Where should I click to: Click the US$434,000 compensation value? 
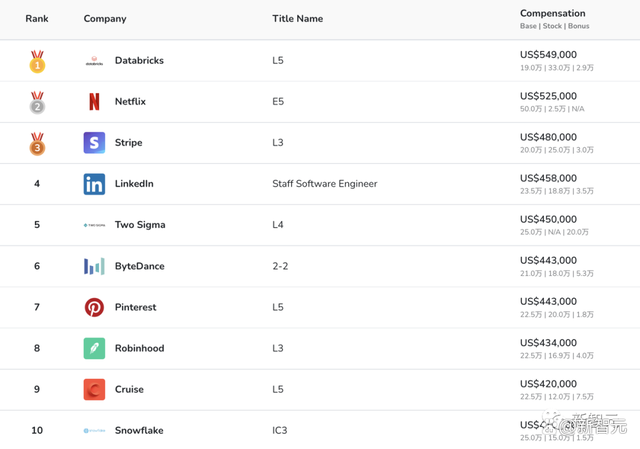click(x=548, y=343)
